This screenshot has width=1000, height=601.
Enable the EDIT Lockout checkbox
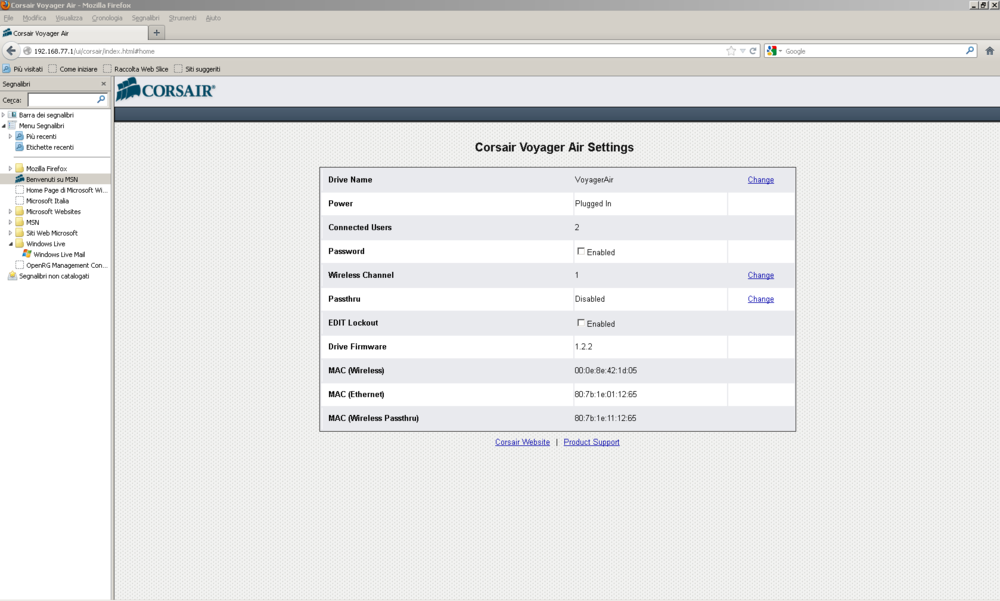pyautogui.click(x=580, y=323)
